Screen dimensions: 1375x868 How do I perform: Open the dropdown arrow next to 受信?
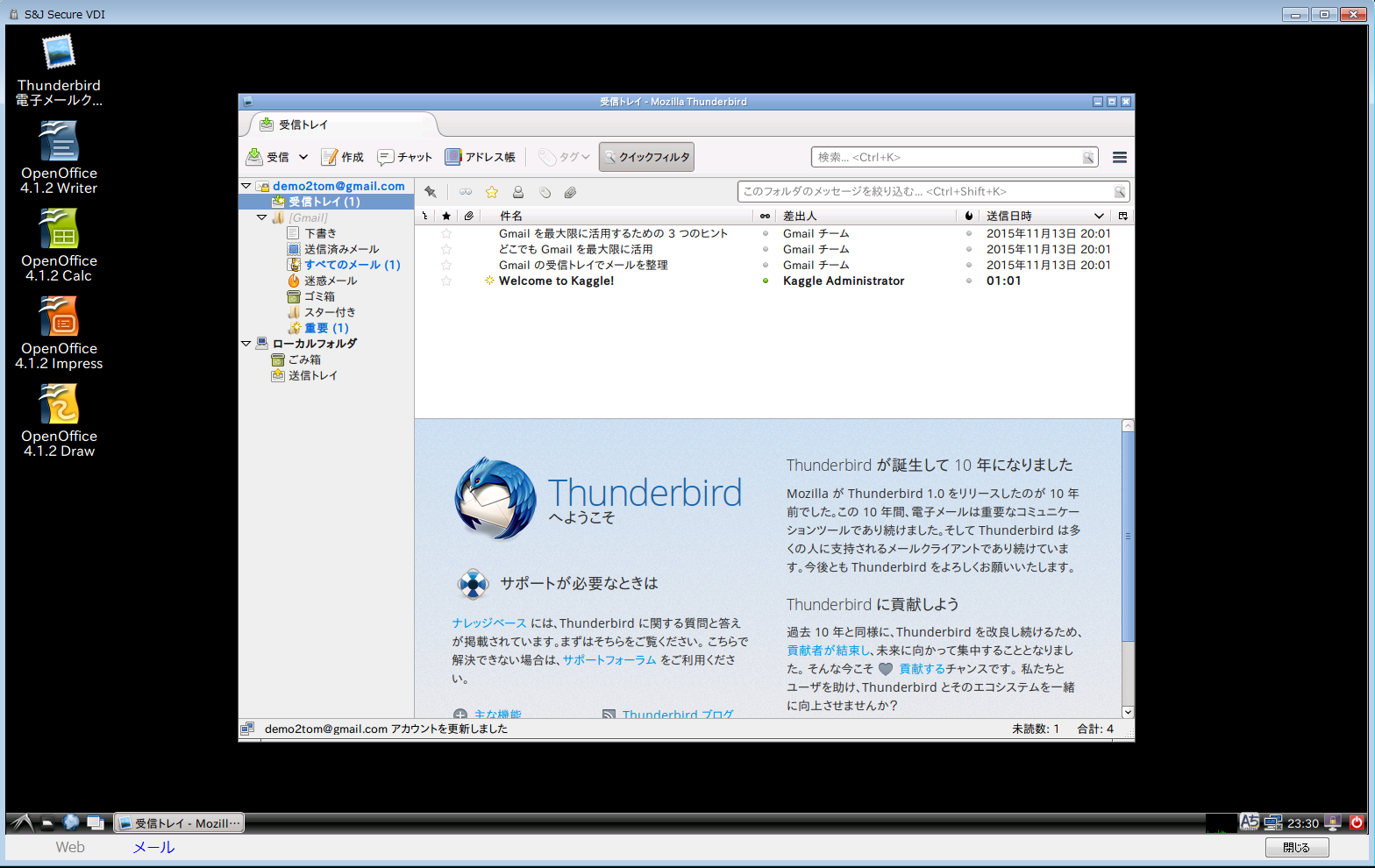point(303,157)
